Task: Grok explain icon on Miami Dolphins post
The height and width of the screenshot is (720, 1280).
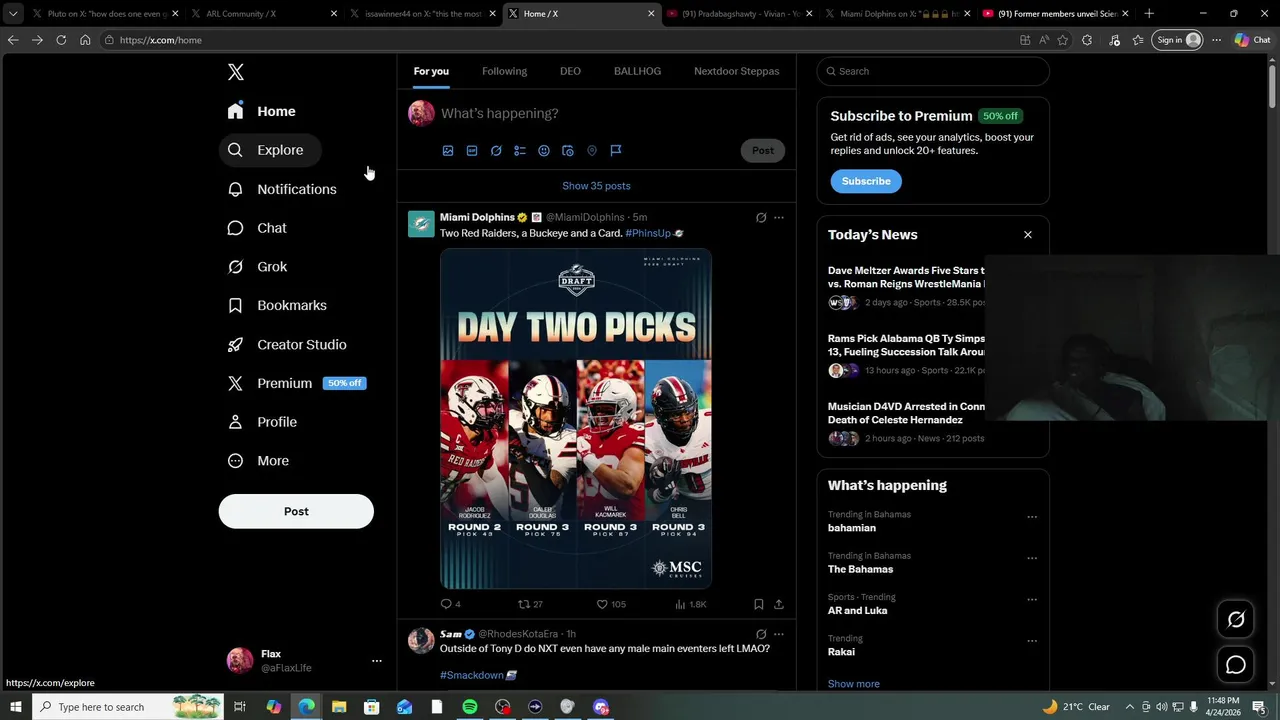Action: 761,217
